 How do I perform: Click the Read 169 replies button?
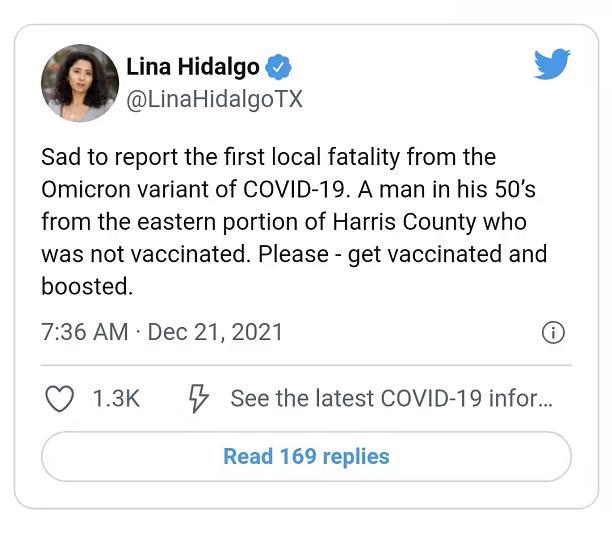tap(306, 457)
